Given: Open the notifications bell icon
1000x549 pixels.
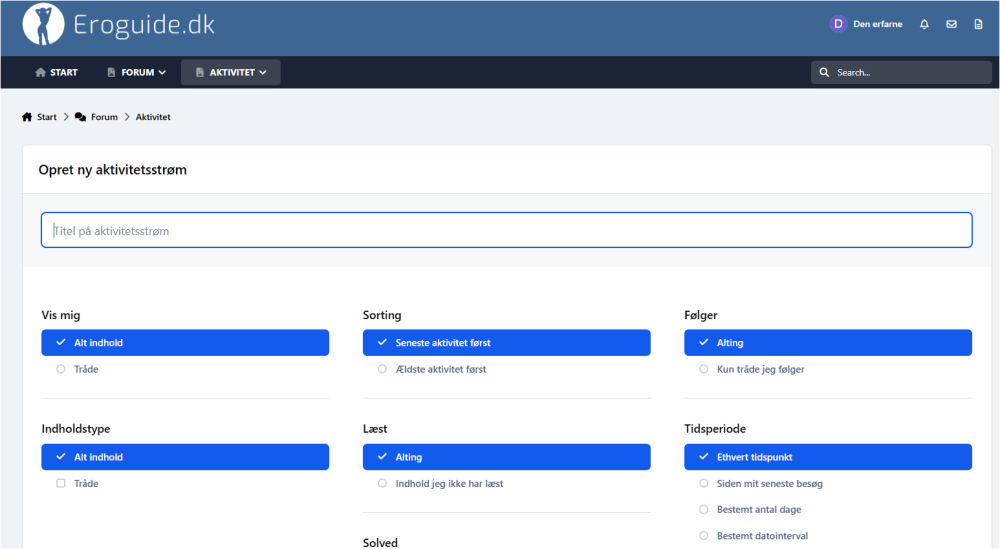Looking at the screenshot, I should coord(924,24).
